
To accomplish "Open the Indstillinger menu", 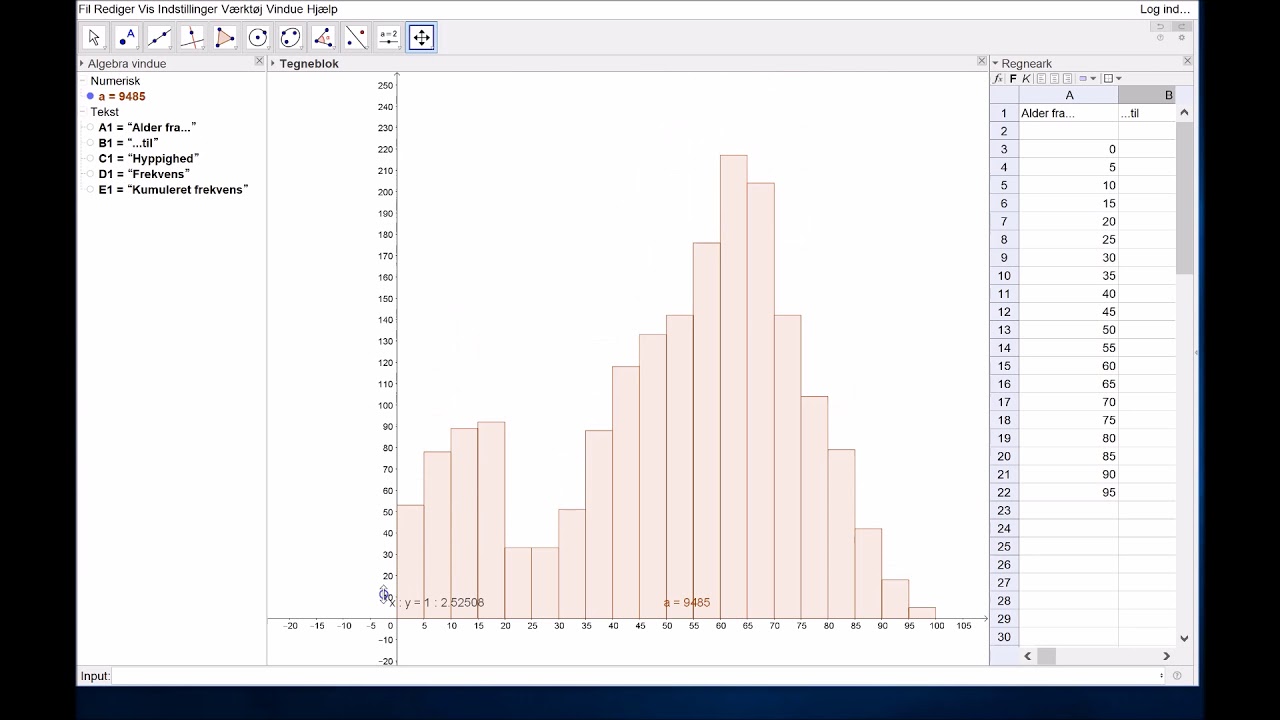I will pyautogui.click(x=188, y=9).
